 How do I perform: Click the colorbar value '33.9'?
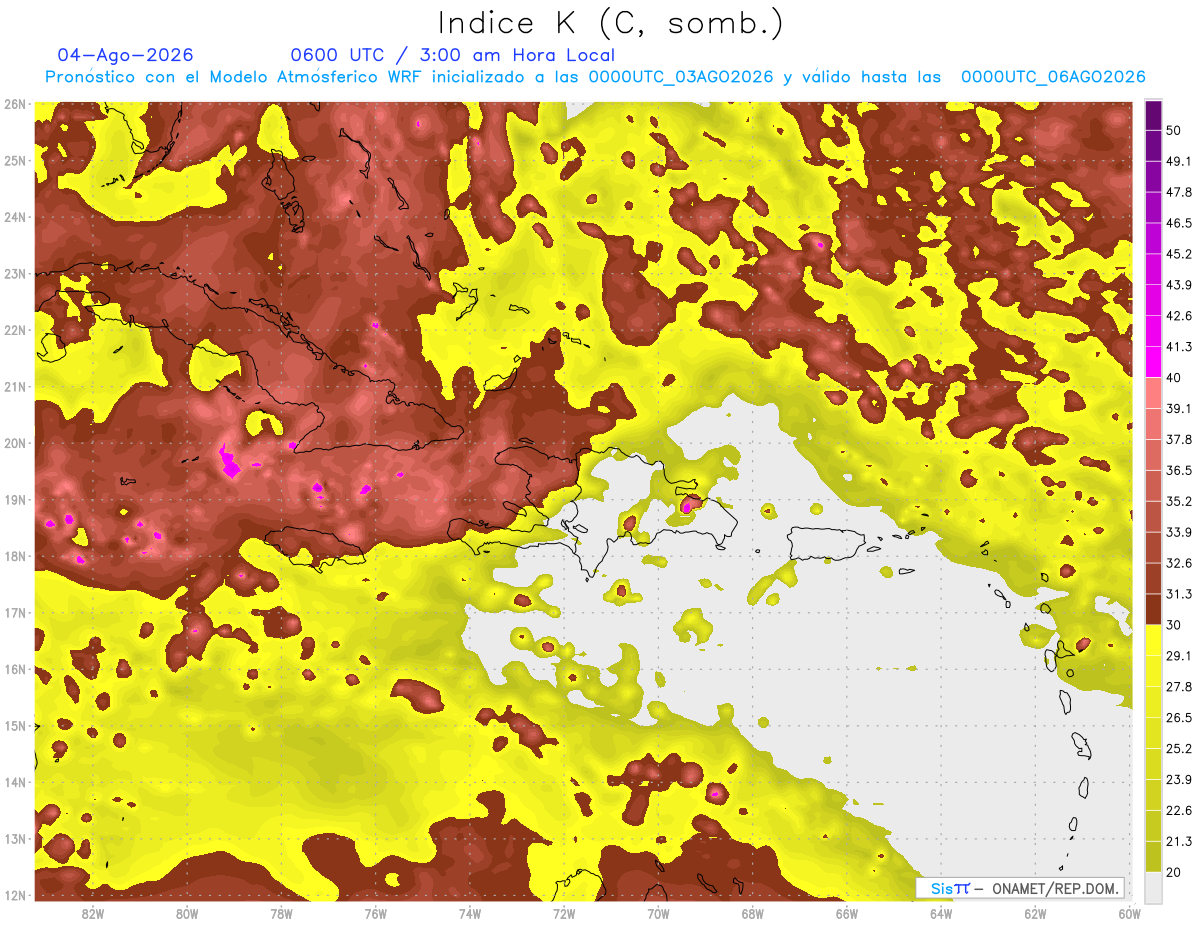pos(1178,532)
